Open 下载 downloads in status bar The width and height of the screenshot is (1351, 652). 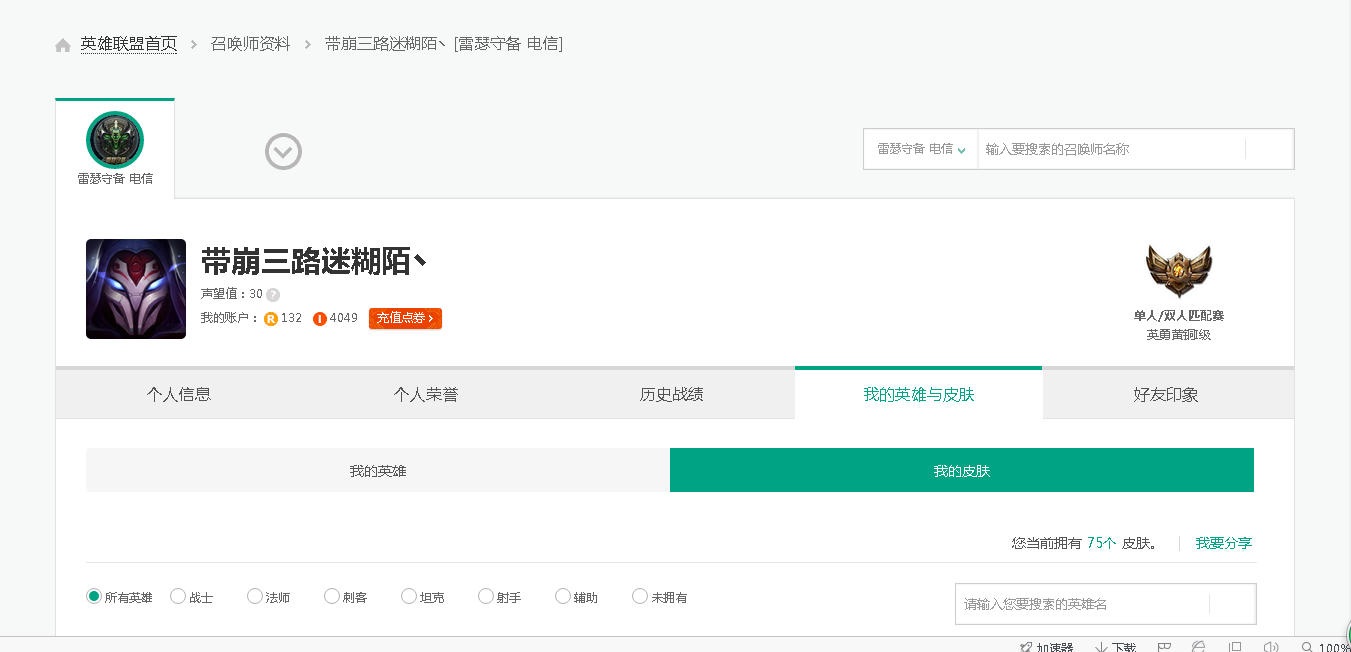coord(1115,647)
